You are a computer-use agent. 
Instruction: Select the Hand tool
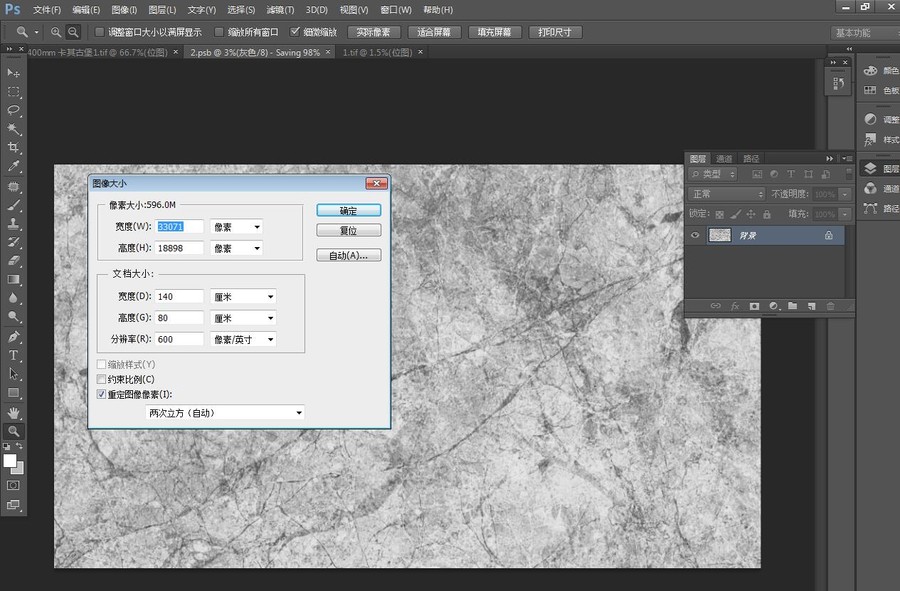13,413
